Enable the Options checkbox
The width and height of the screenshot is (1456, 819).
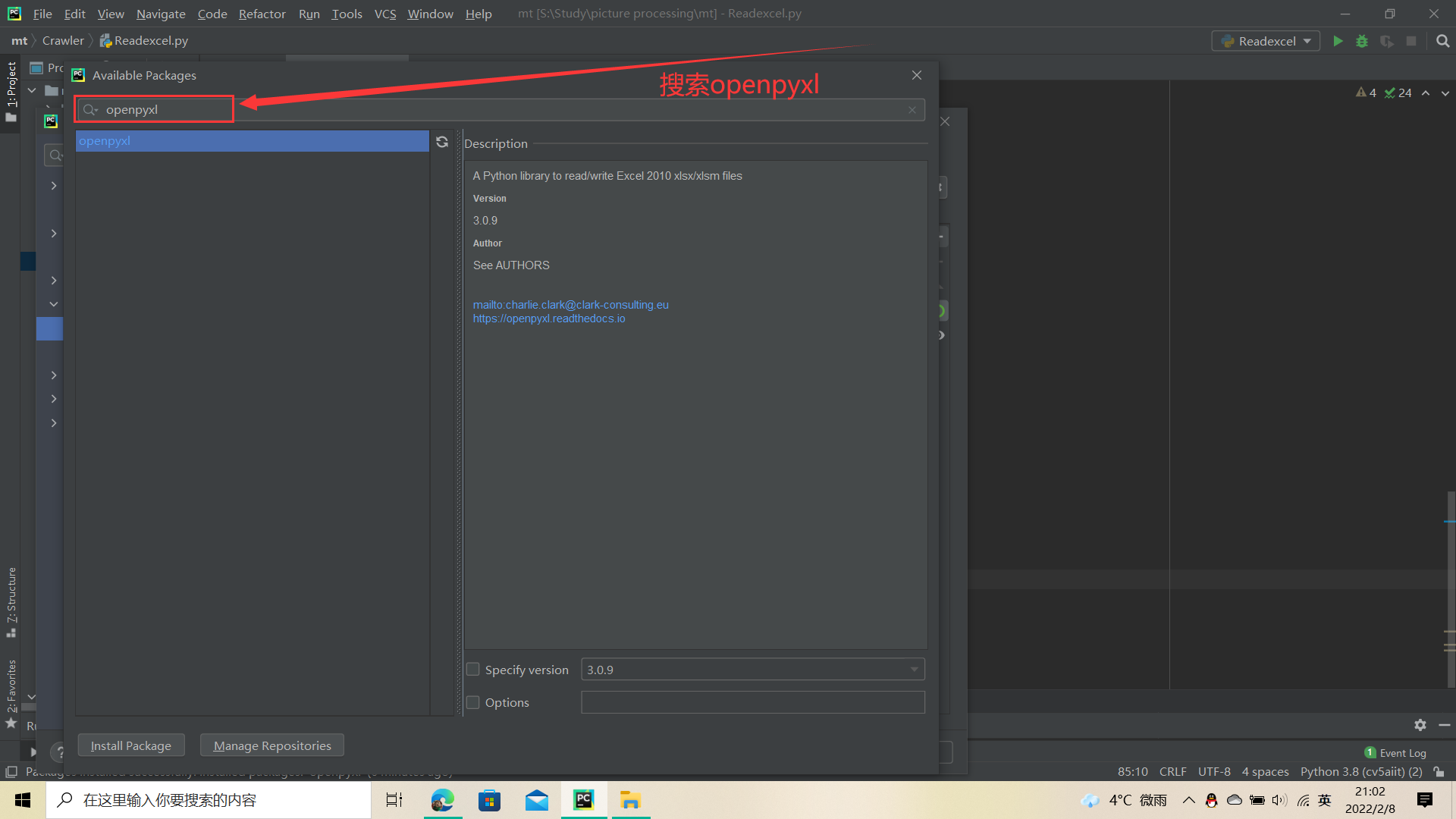(472, 701)
